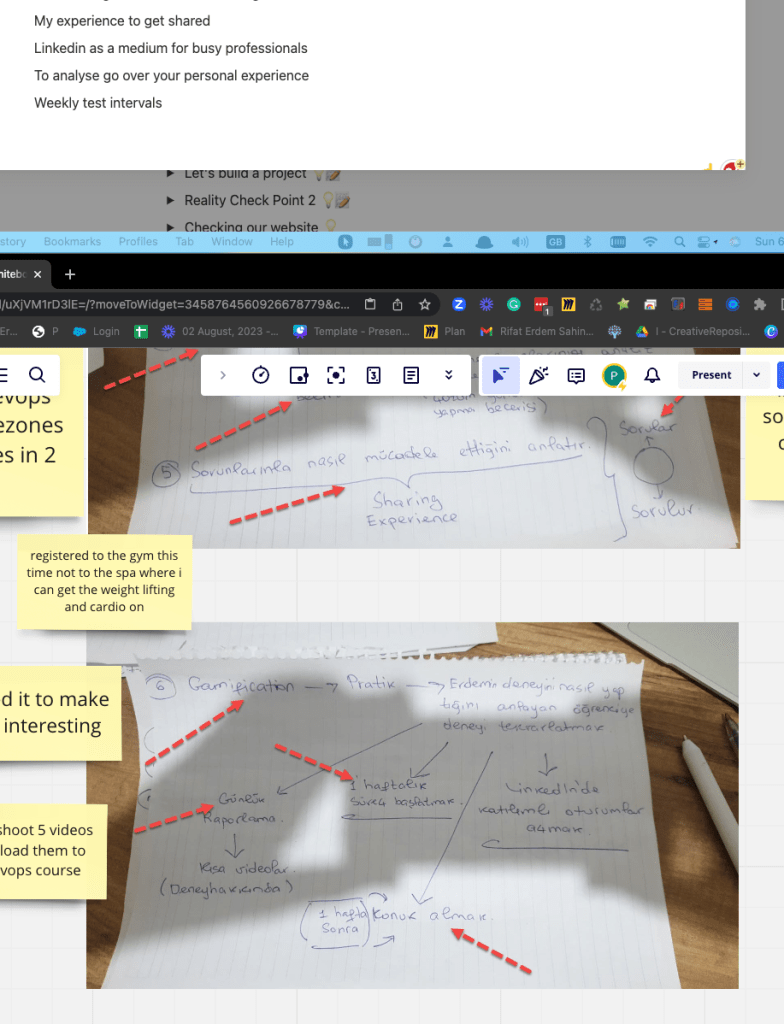Click the user avatar with letter P
This screenshot has height=1024, width=784.
tap(614, 376)
